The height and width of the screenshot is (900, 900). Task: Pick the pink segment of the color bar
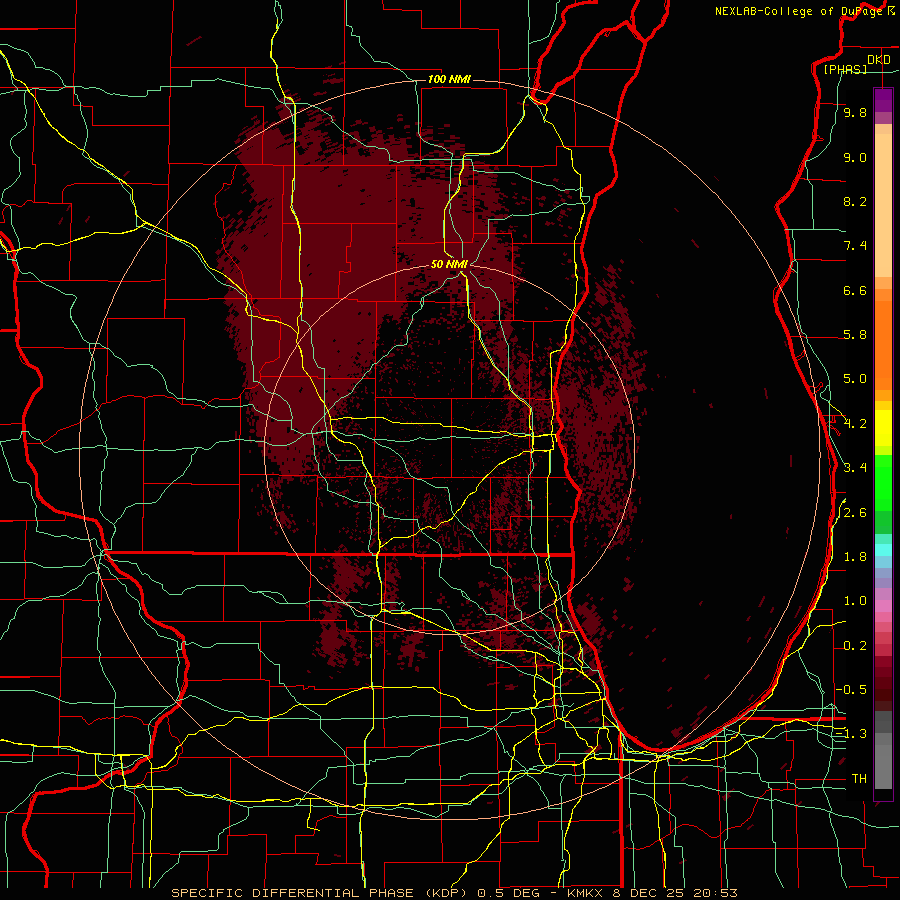883,606
